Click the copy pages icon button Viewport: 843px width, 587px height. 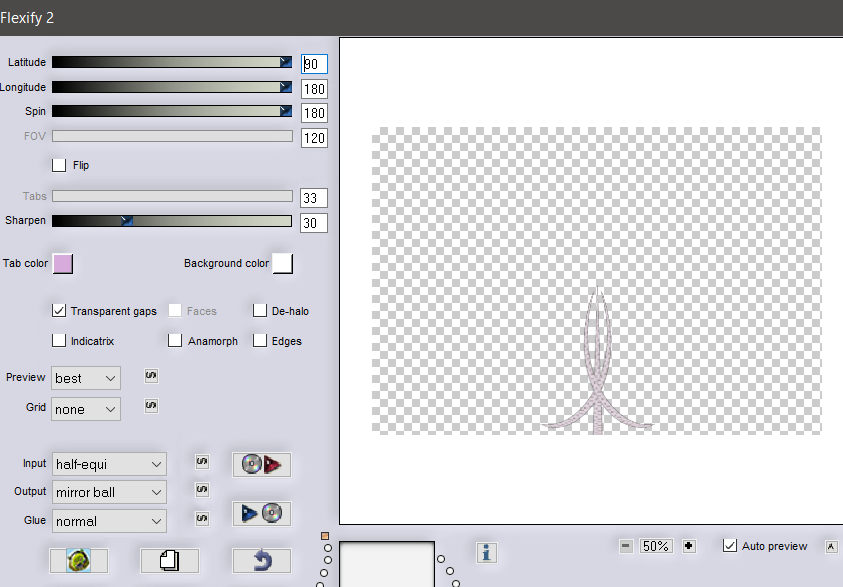pos(169,561)
